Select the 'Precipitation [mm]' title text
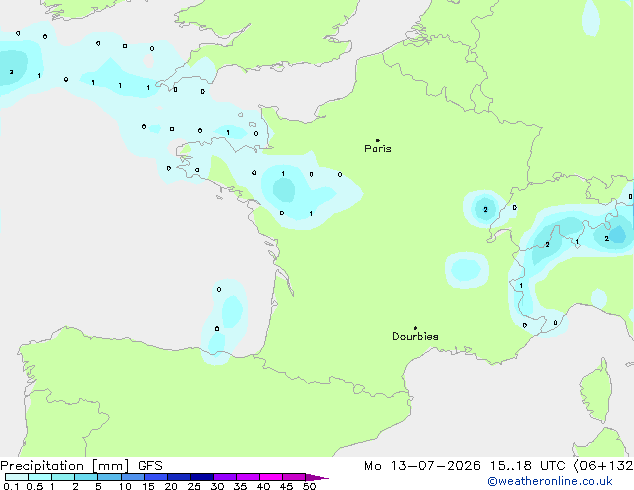 point(65,466)
